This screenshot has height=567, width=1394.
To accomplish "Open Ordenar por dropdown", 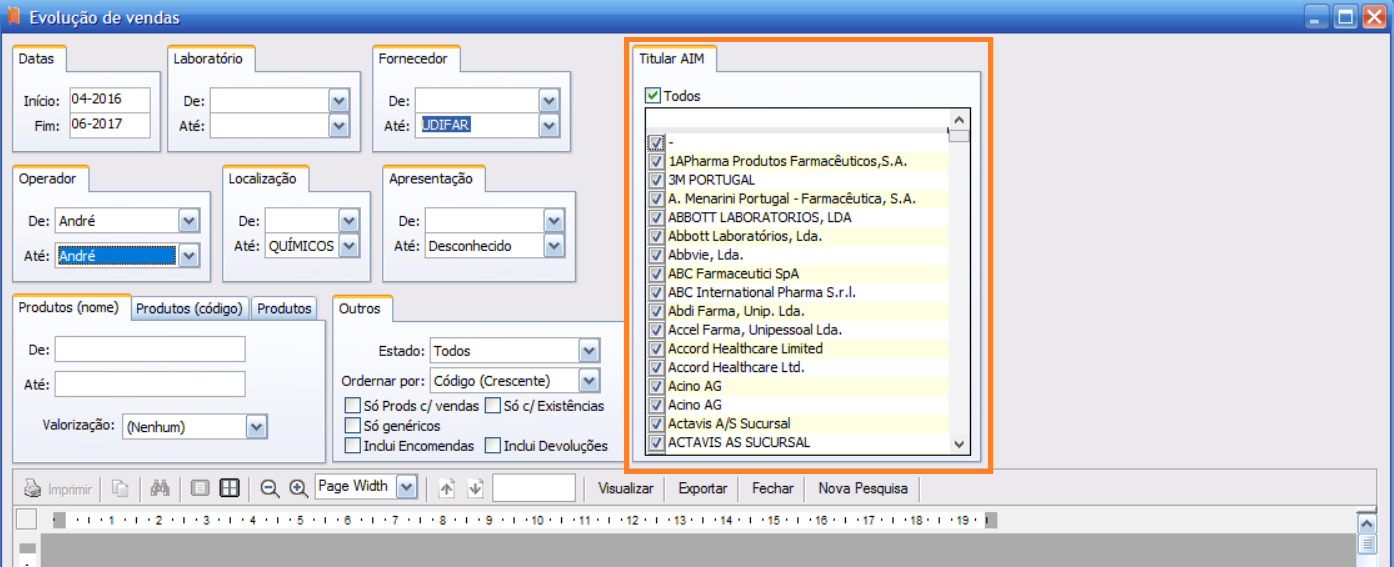I will 589,381.
